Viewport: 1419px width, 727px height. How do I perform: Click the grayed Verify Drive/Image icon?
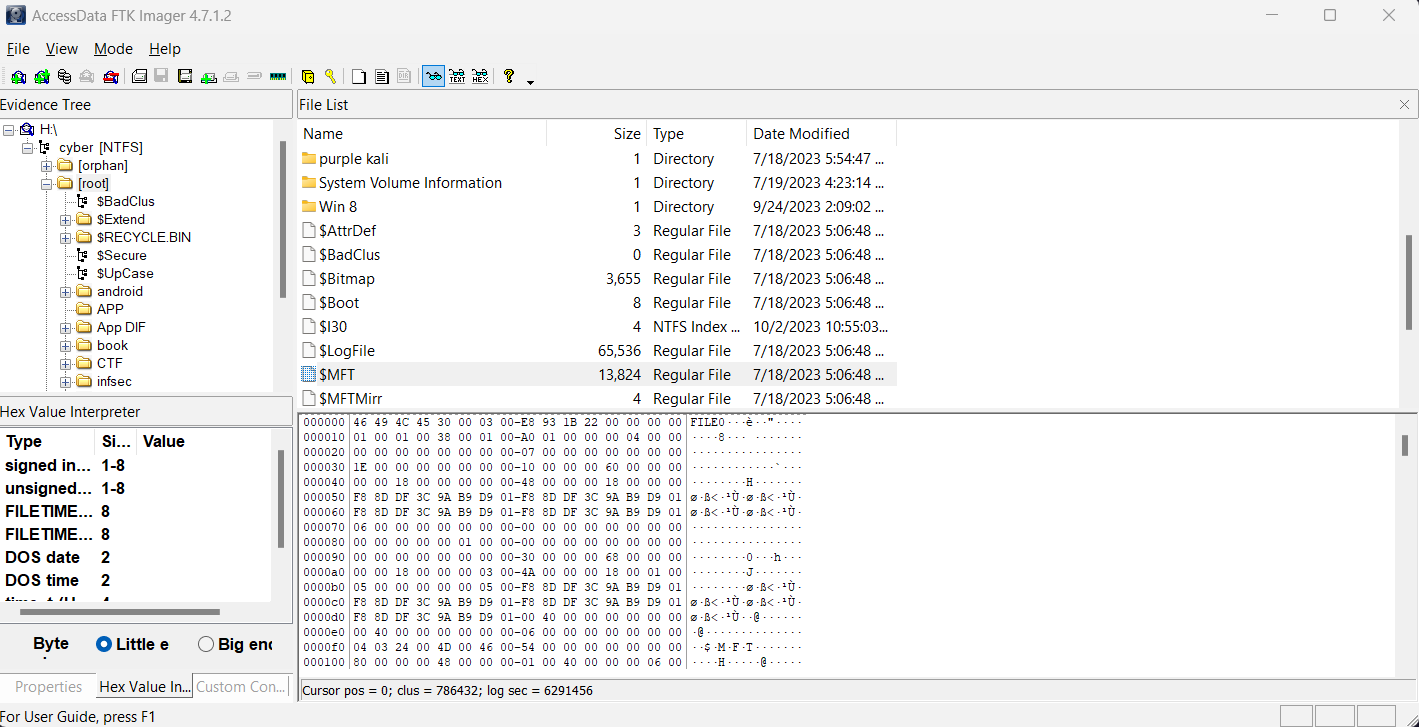(254, 76)
